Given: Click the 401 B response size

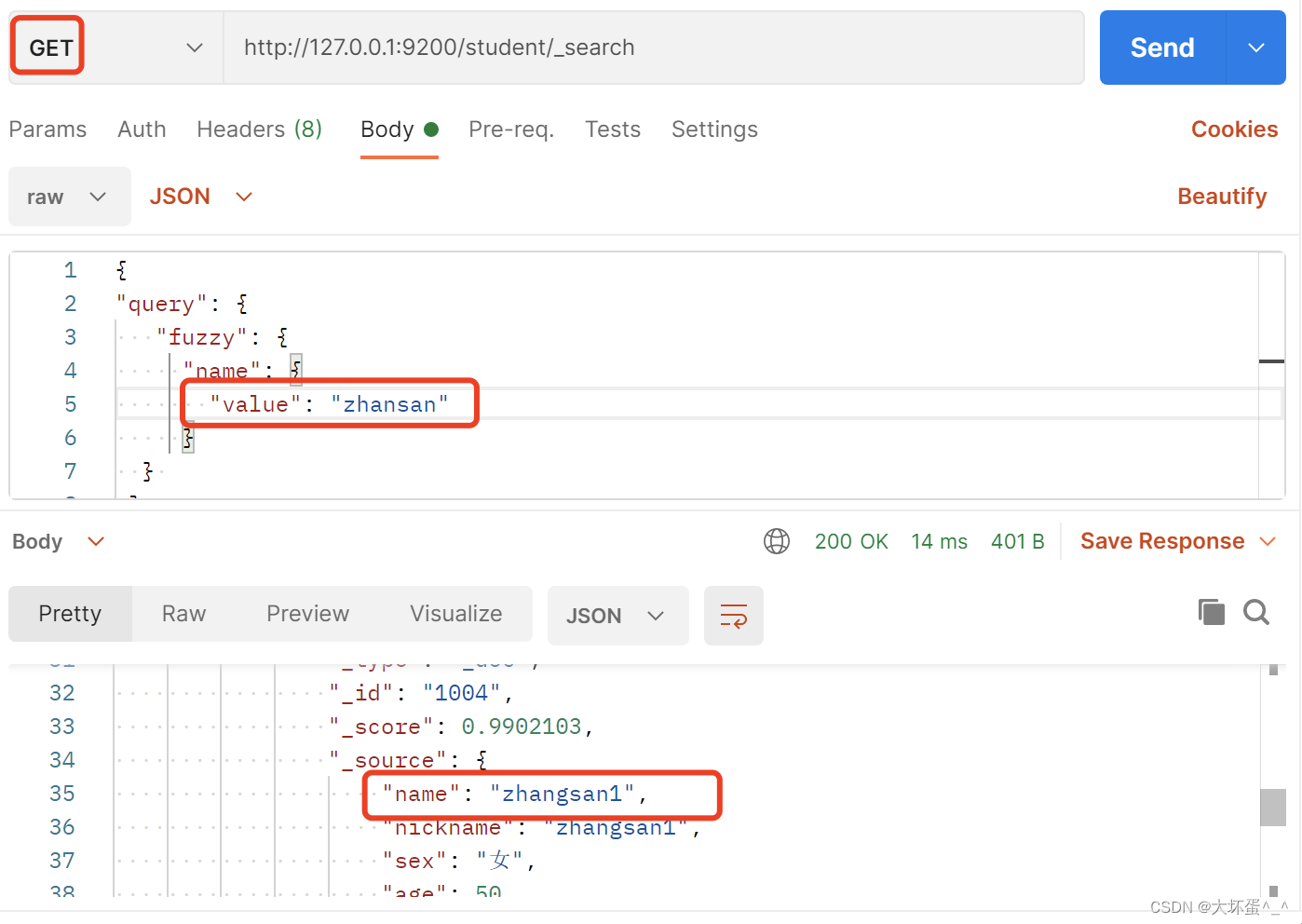Looking at the screenshot, I should pos(1017,541).
